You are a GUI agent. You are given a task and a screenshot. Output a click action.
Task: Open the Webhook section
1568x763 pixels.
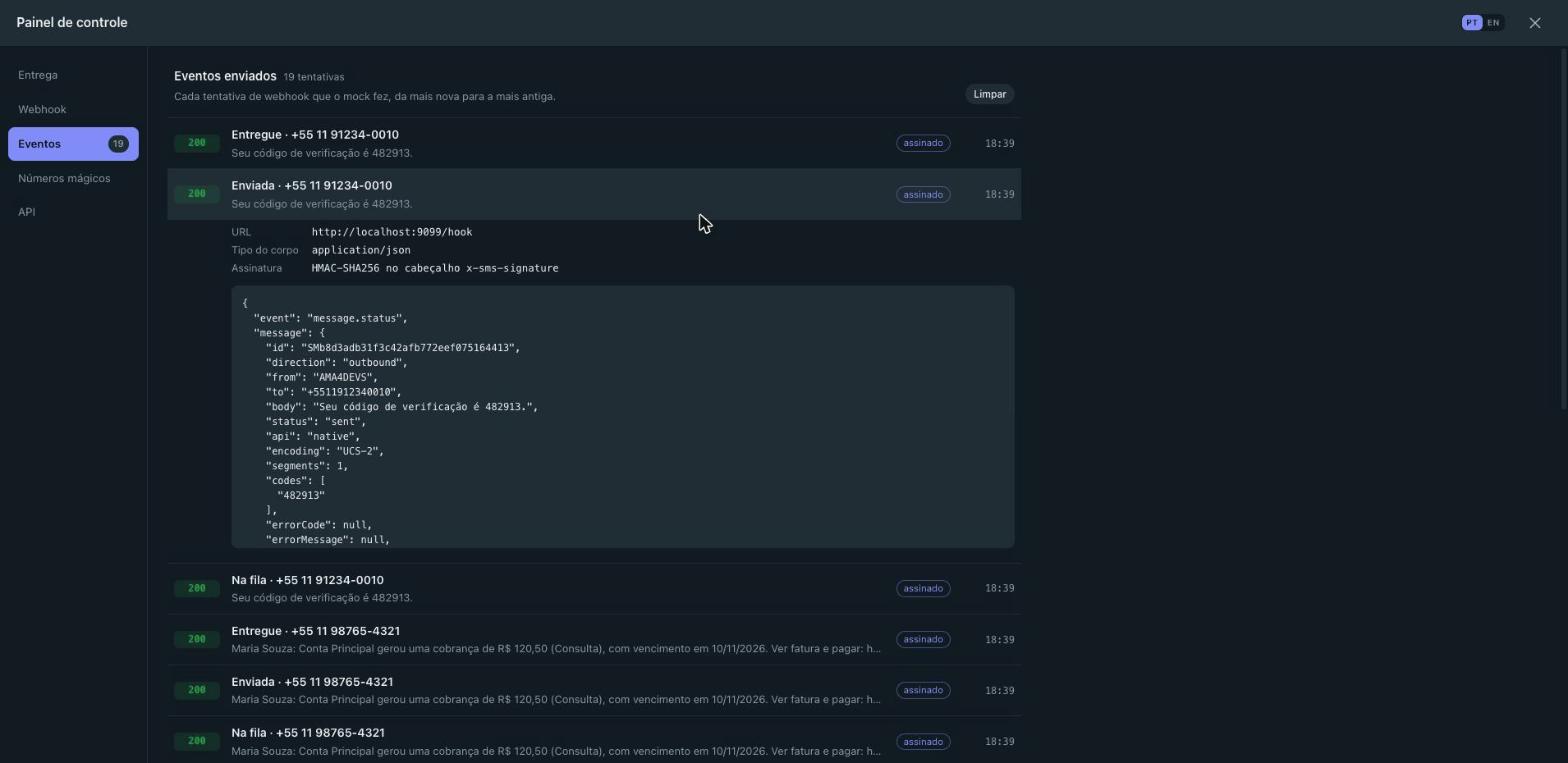click(73, 109)
